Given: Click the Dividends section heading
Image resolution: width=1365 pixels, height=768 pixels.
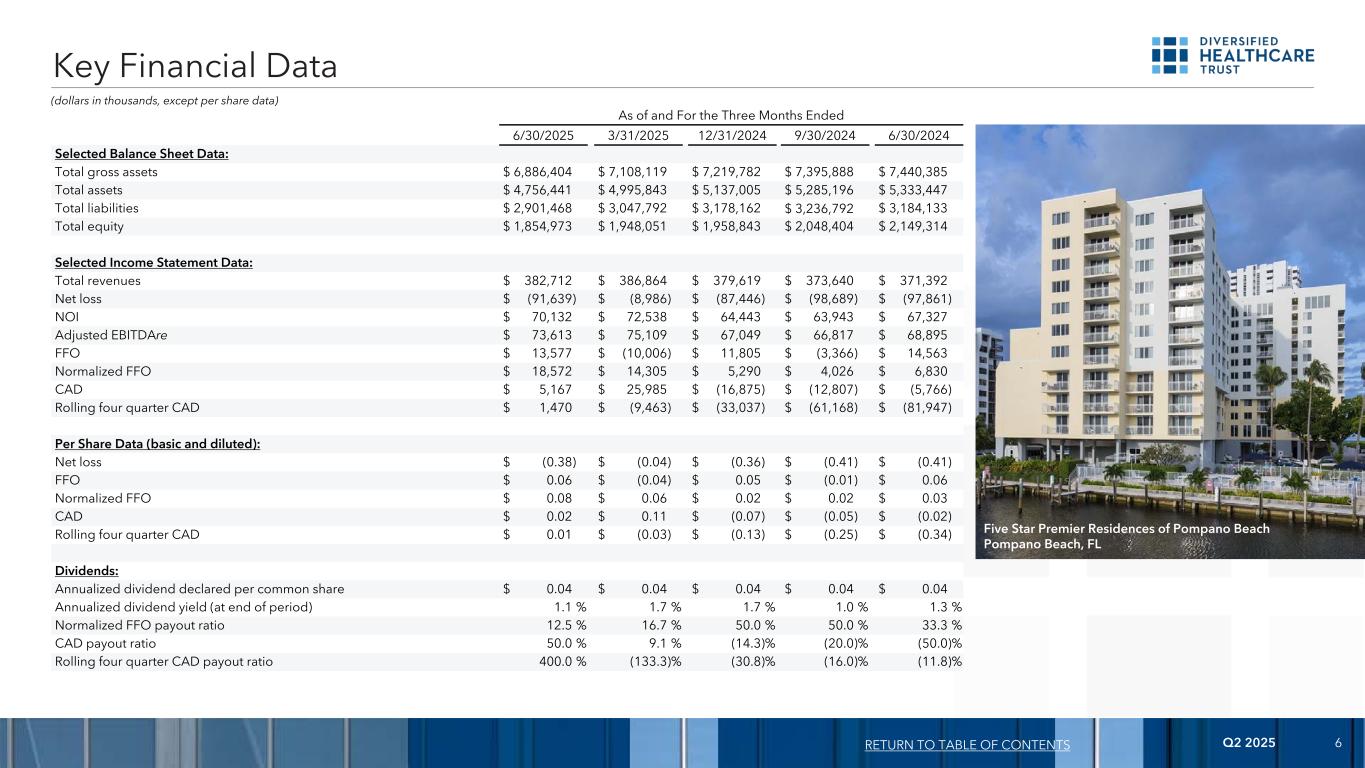Looking at the screenshot, I should [x=87, y=571].
